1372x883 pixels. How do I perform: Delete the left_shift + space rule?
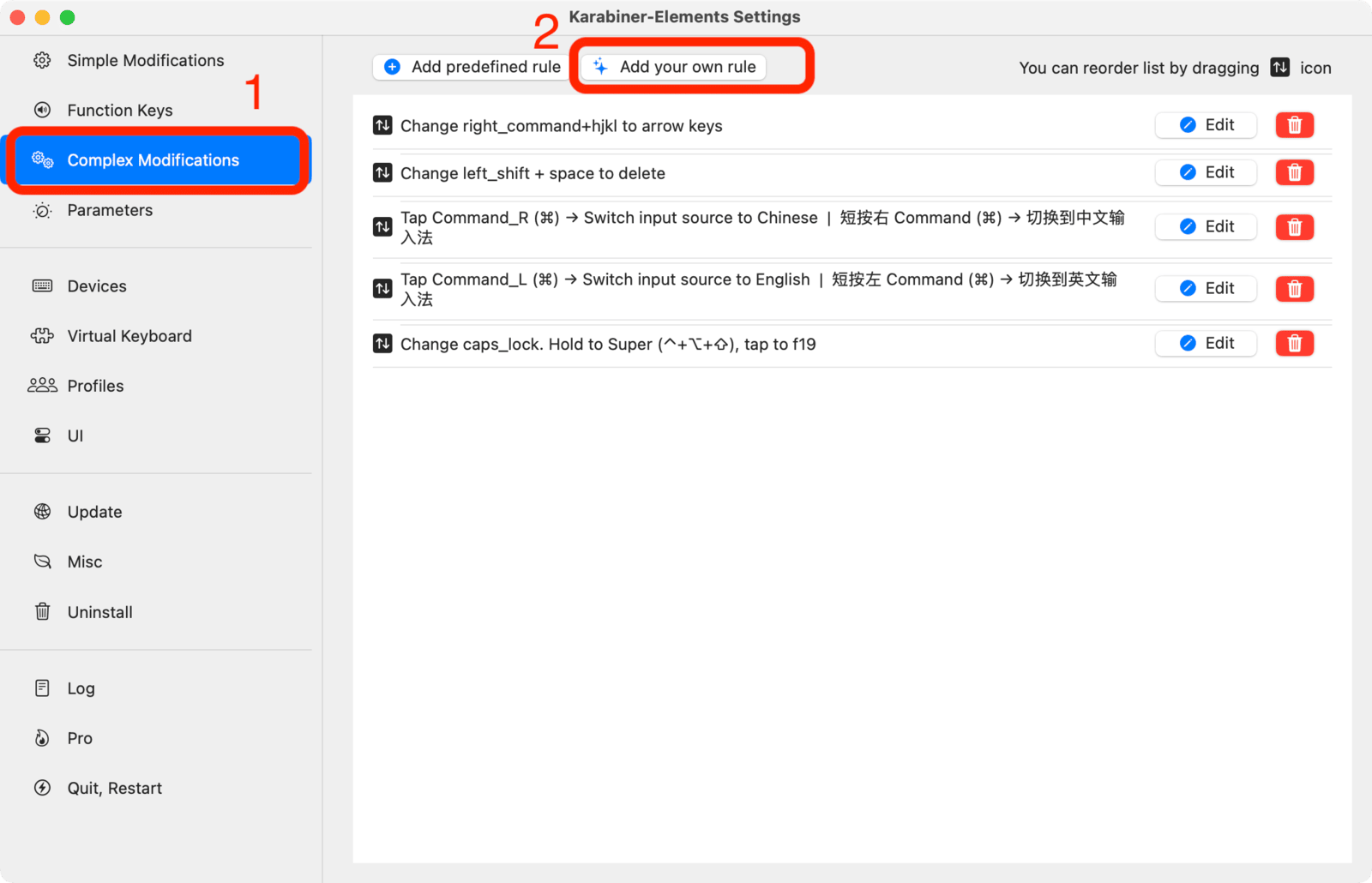(x=1295, y=172)
